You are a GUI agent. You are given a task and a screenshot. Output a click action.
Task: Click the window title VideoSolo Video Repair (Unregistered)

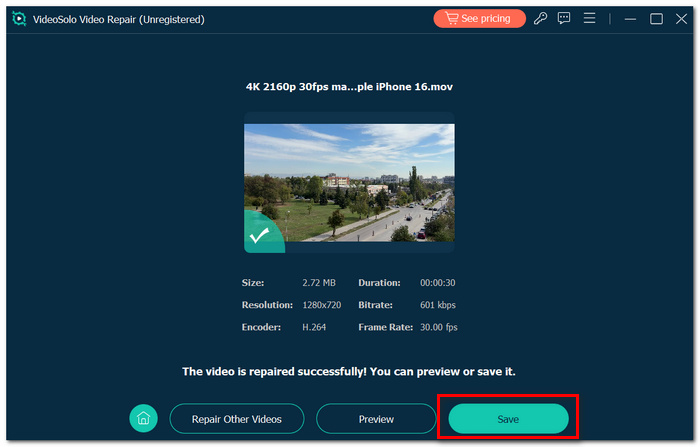119,19
